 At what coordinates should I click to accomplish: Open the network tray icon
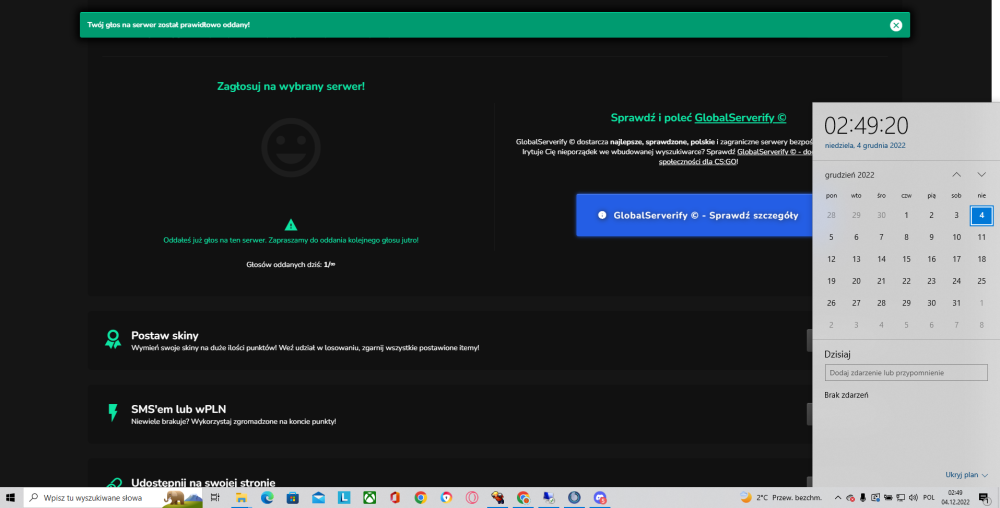pos(901,498)
